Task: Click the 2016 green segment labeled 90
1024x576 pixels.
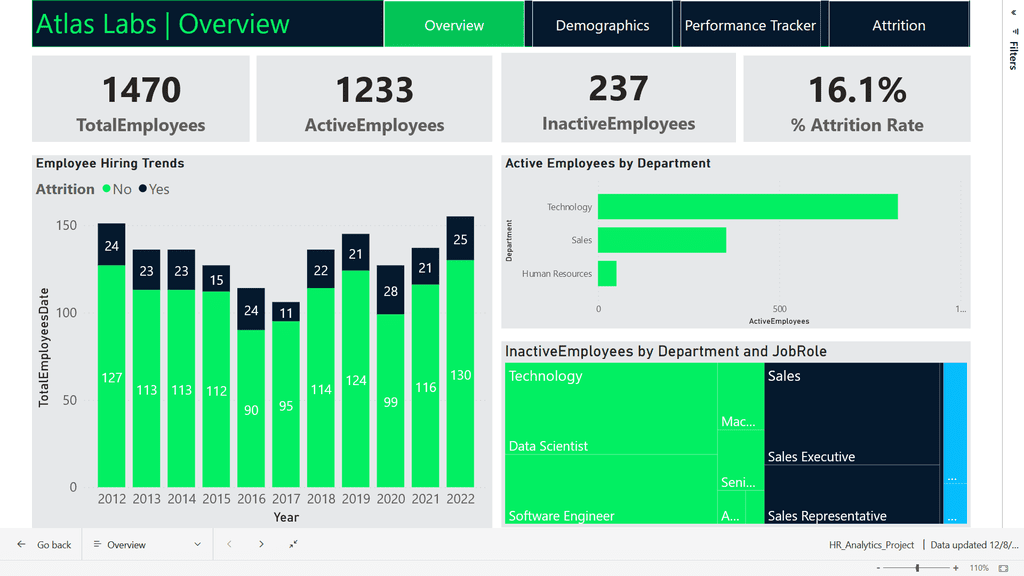Action: coord(251,408)
